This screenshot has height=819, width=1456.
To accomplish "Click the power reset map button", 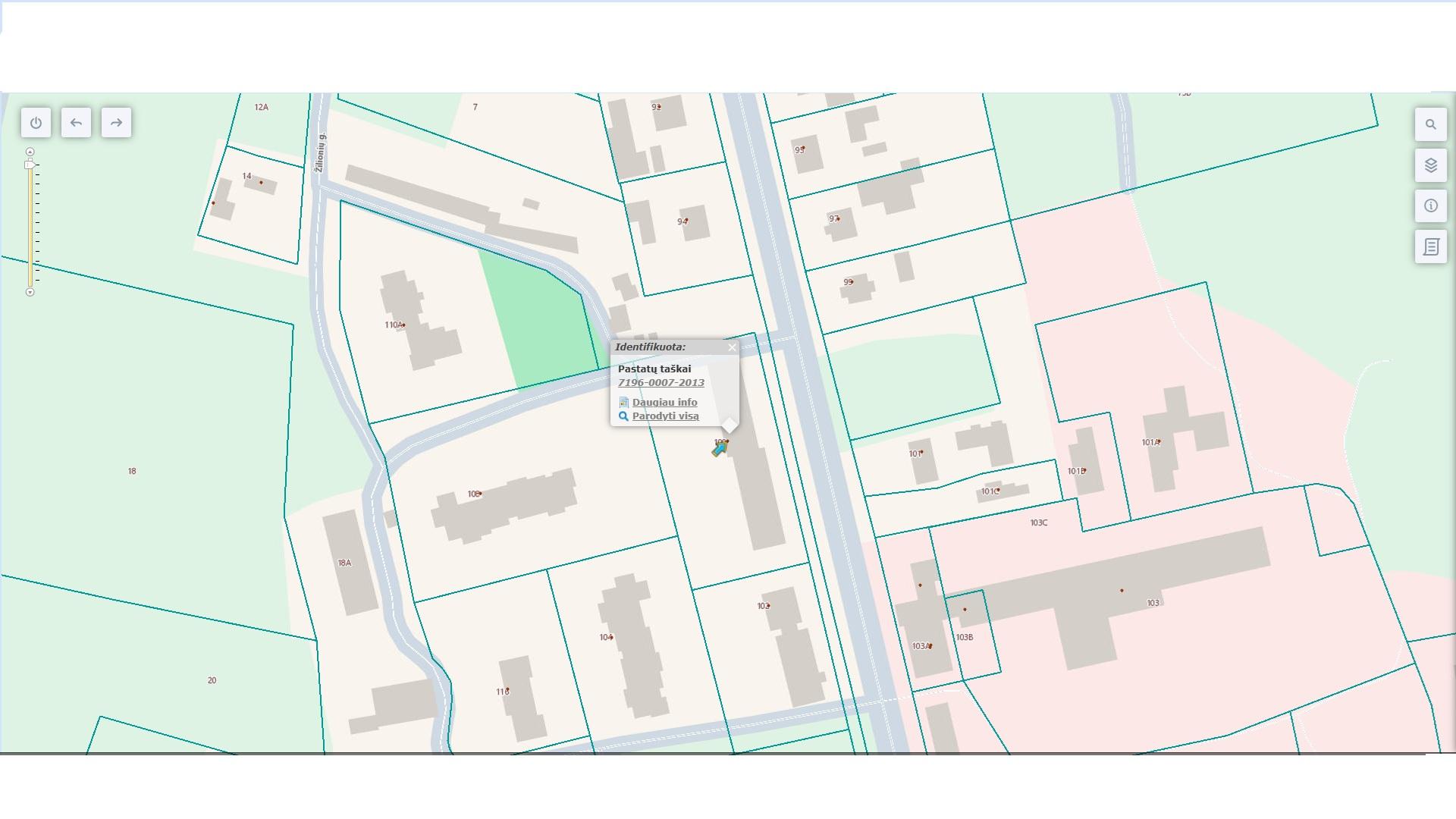I will tap(36, 123).
